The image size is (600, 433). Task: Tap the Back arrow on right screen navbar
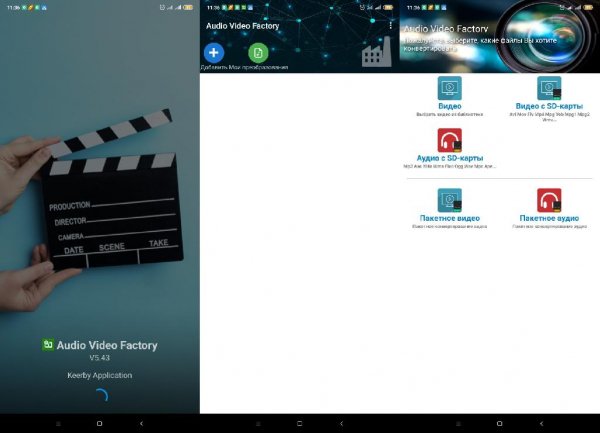tap(541, 423)
